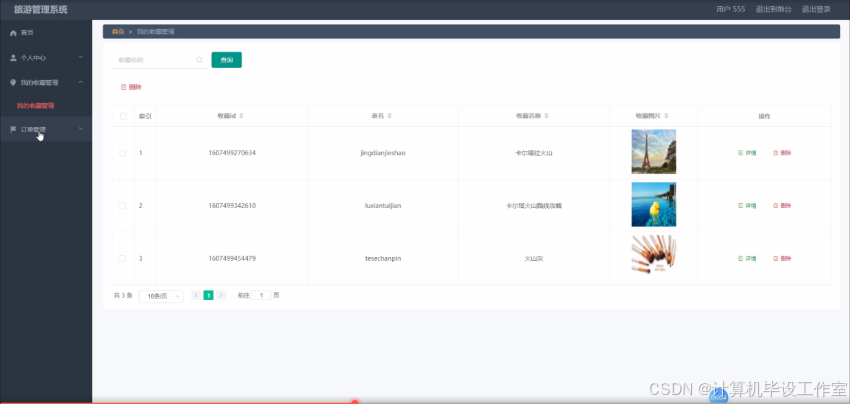Click the 查询 search button
This screenshot has width=851, height=404.
[x=226, y=60]
